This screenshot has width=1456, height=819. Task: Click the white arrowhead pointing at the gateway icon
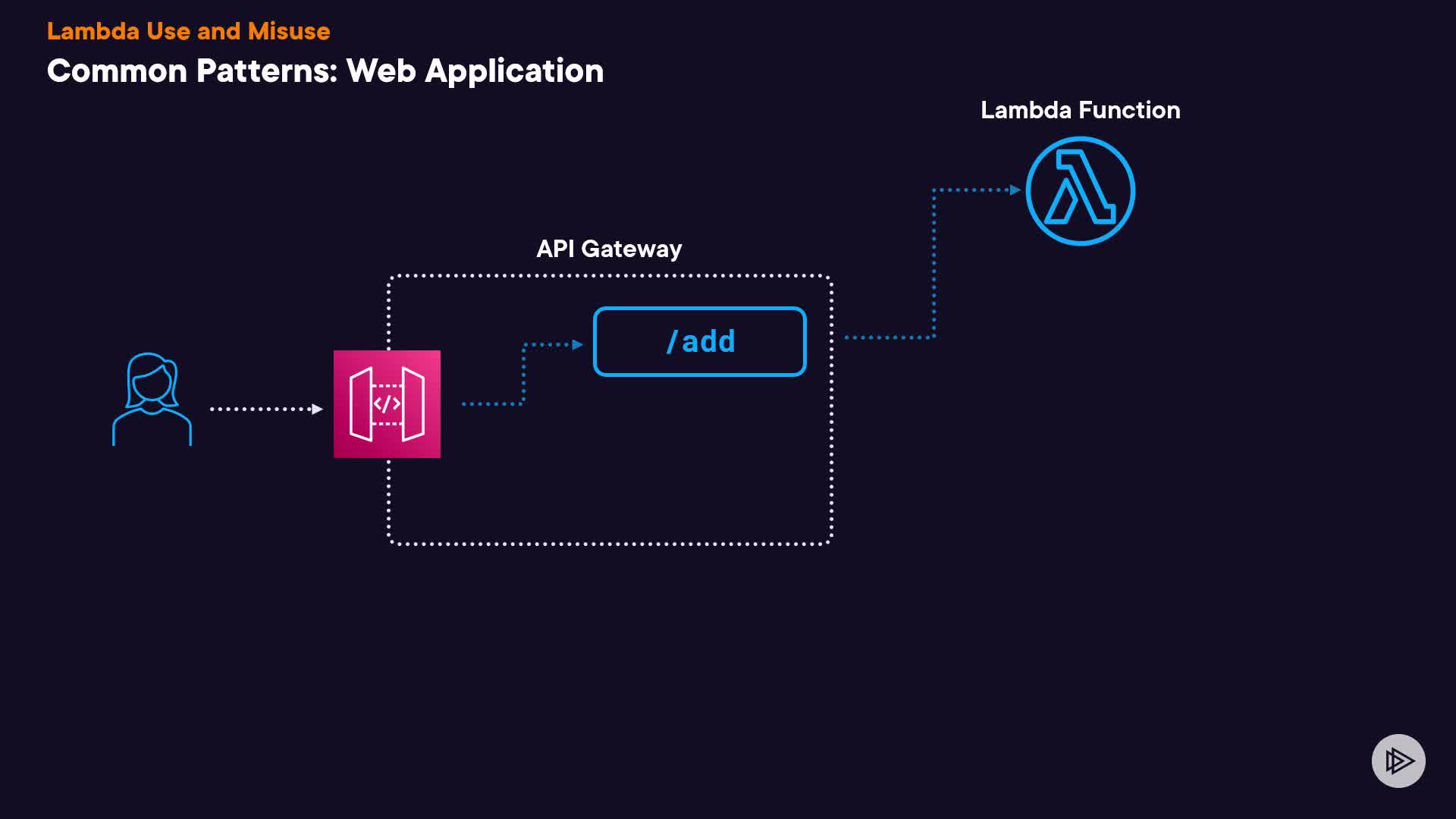pos(317,409)
